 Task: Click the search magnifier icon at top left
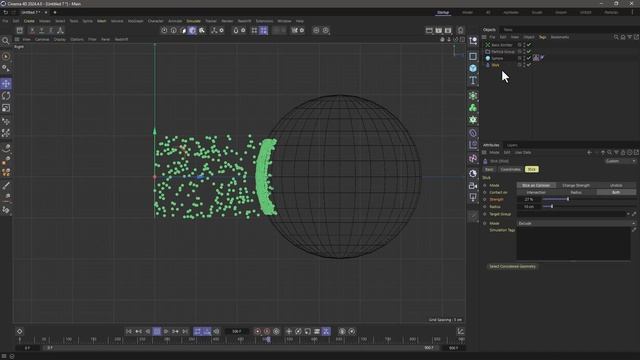click(6, 40)
